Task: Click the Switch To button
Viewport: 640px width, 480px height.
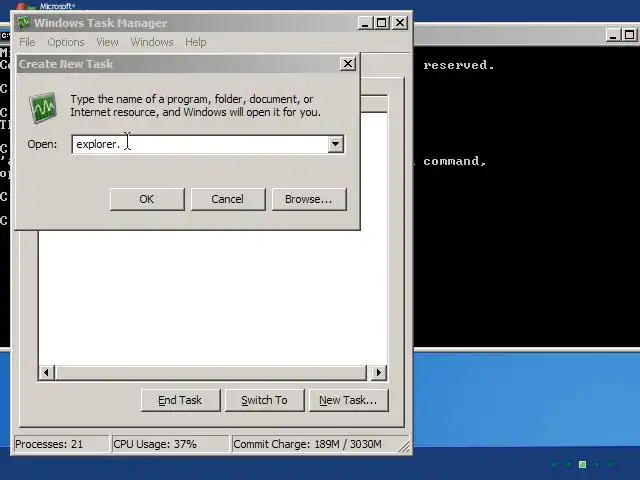Action: 264,400
